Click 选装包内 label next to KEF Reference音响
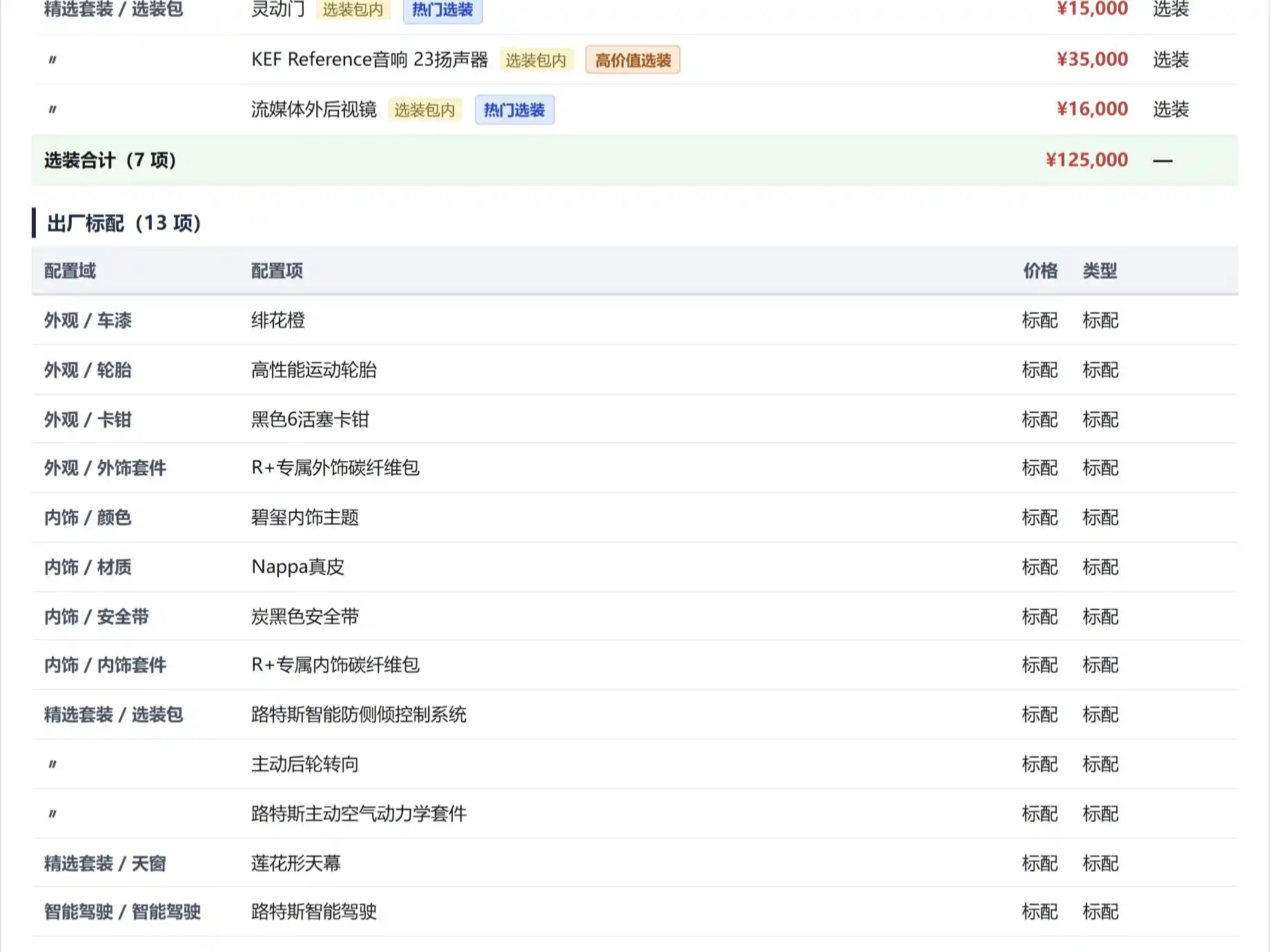The height and width of the screenshot is (952, 1270). coord(536,60)
